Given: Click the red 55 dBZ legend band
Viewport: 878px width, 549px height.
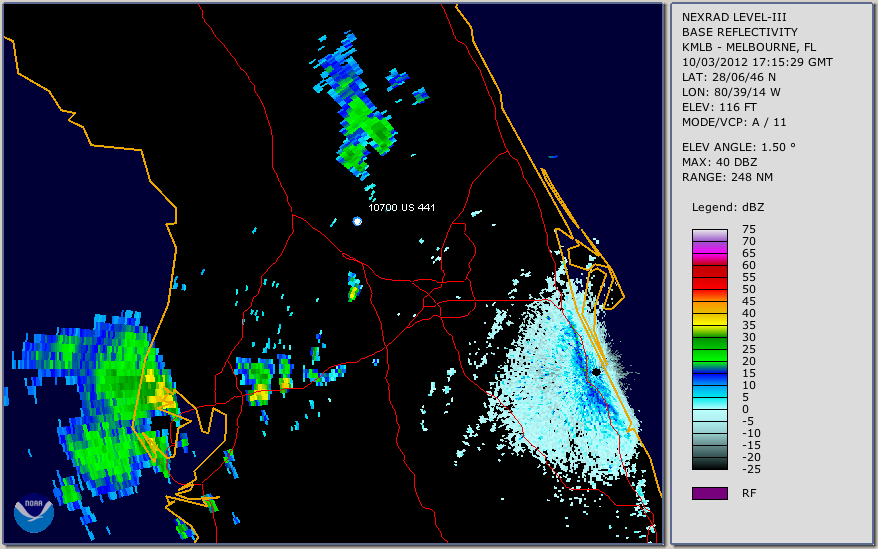Looking at the screenshot, I should click(x=709, y=271).
